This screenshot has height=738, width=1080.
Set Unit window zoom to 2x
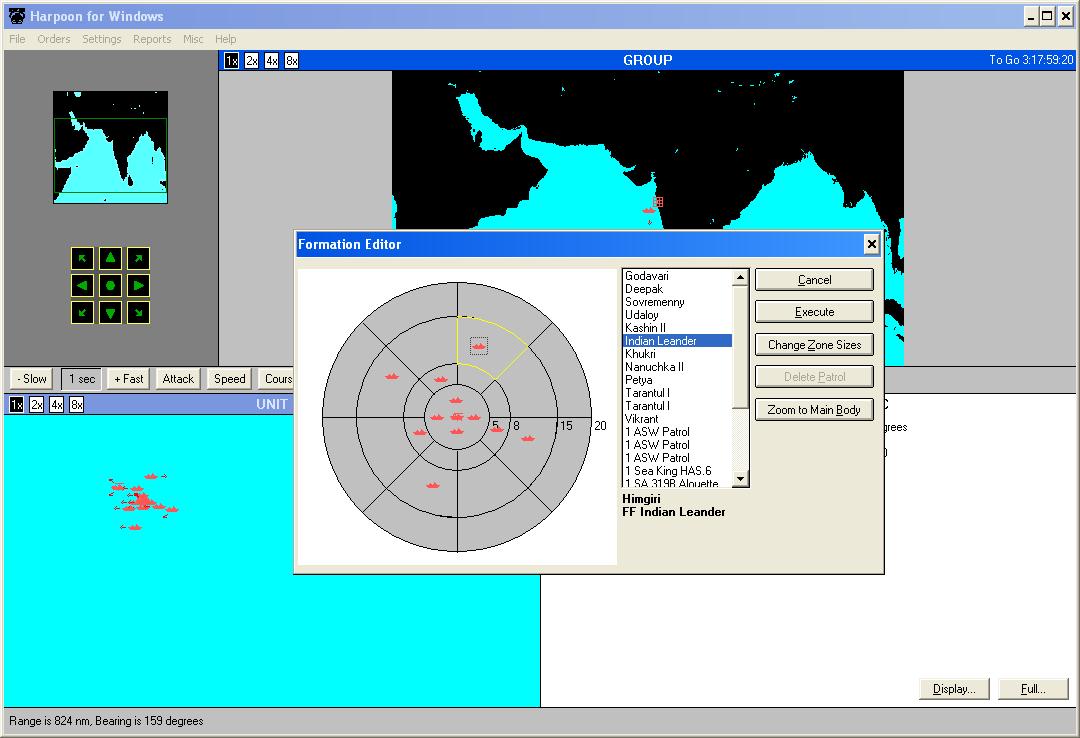pos(37,404)
